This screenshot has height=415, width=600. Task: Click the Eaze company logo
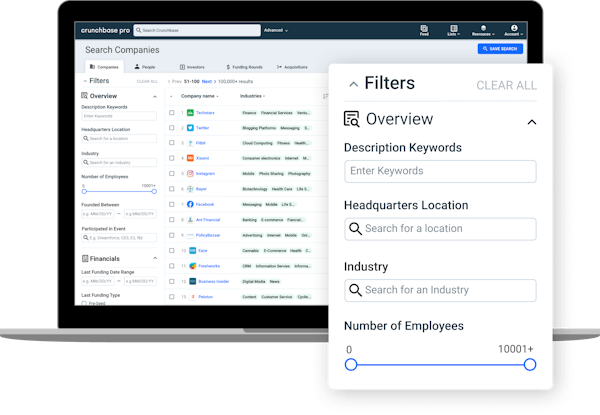pyautogui.click(x=192, y=251)
